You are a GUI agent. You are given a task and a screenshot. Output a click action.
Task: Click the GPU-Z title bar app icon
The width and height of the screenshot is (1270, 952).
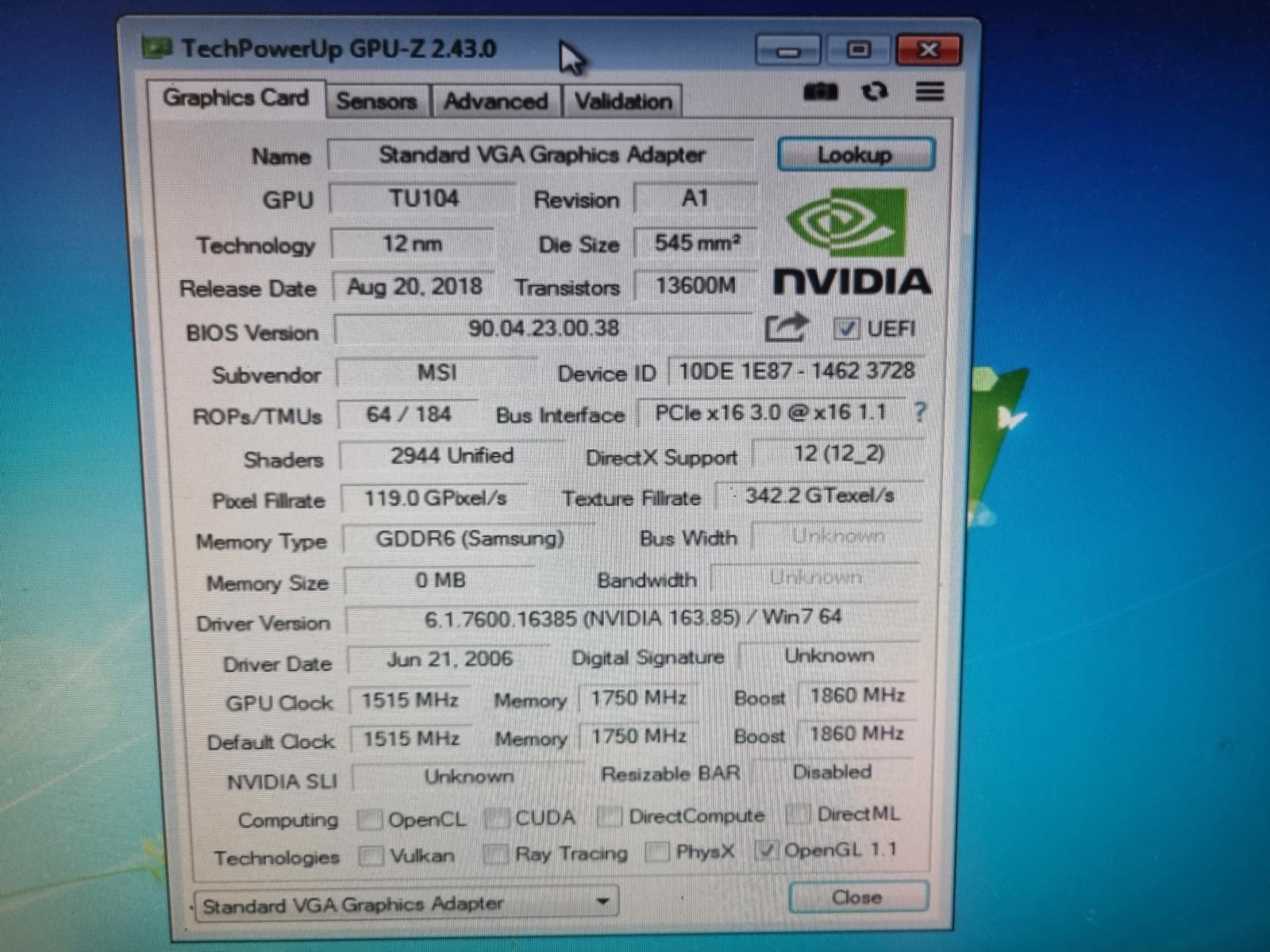point(156,48)
